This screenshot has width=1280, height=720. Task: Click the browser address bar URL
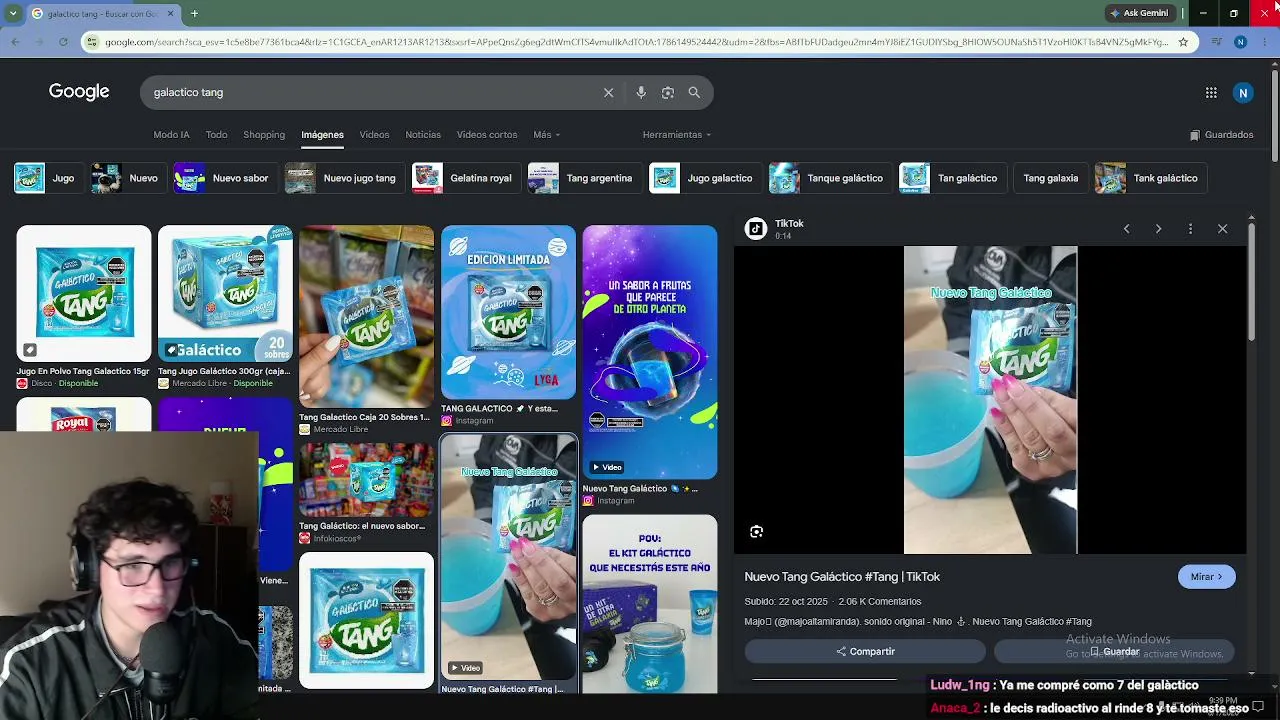tap(636, 42)
